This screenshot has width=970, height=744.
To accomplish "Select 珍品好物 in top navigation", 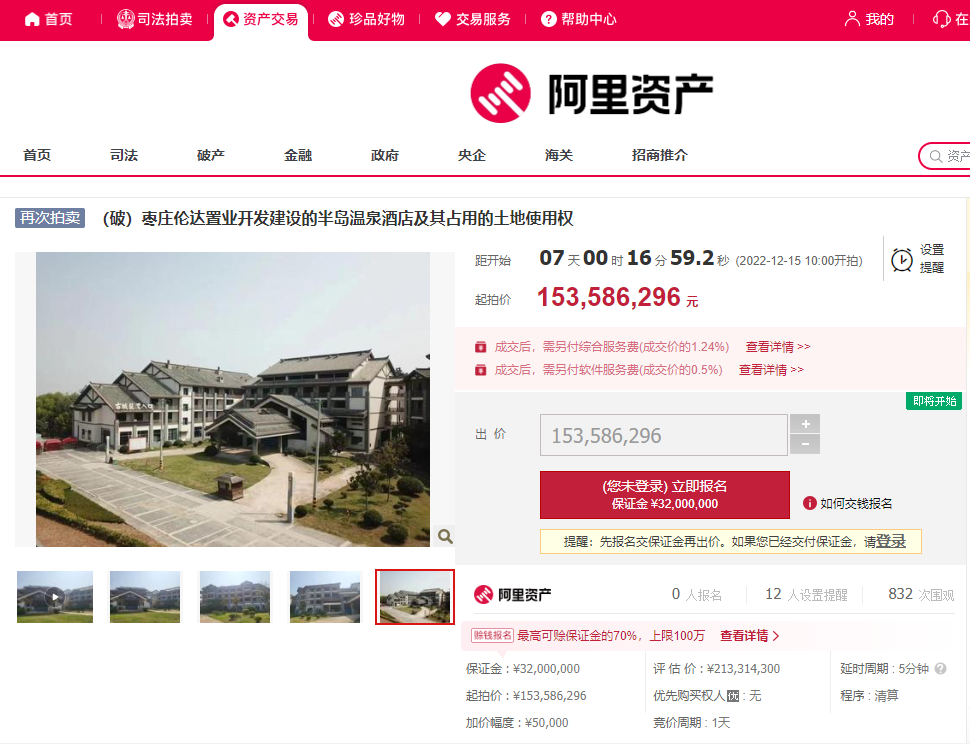I will 366,19.
